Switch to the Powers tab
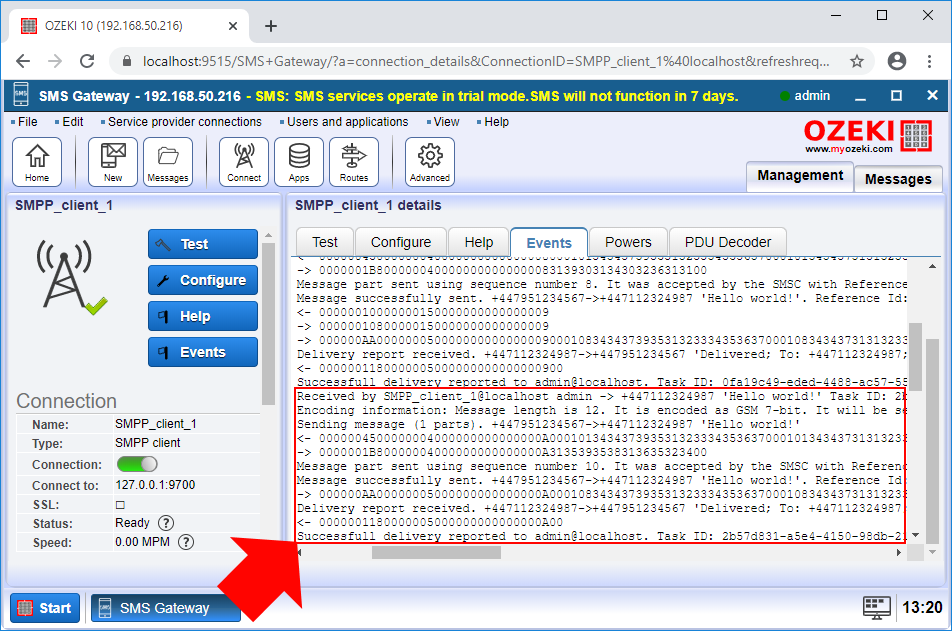 coord(628,242)
